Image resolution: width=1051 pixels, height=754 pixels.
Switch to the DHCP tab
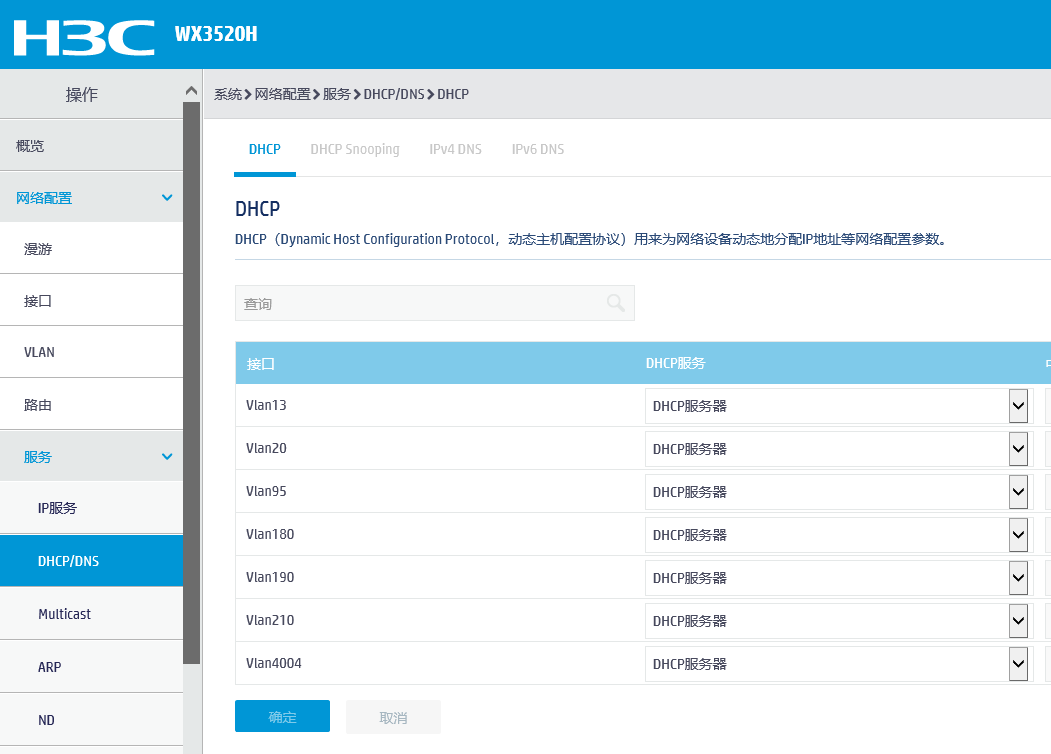pos(265,149)
